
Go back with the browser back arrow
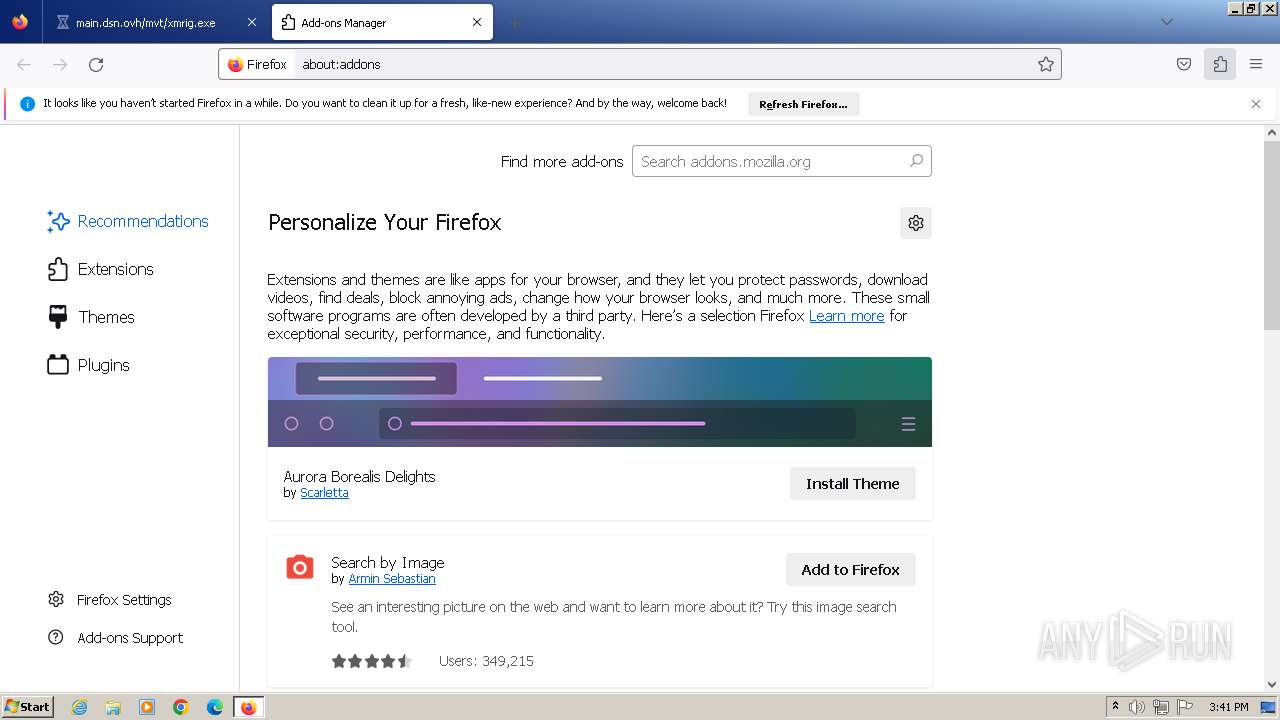point(24,64)
